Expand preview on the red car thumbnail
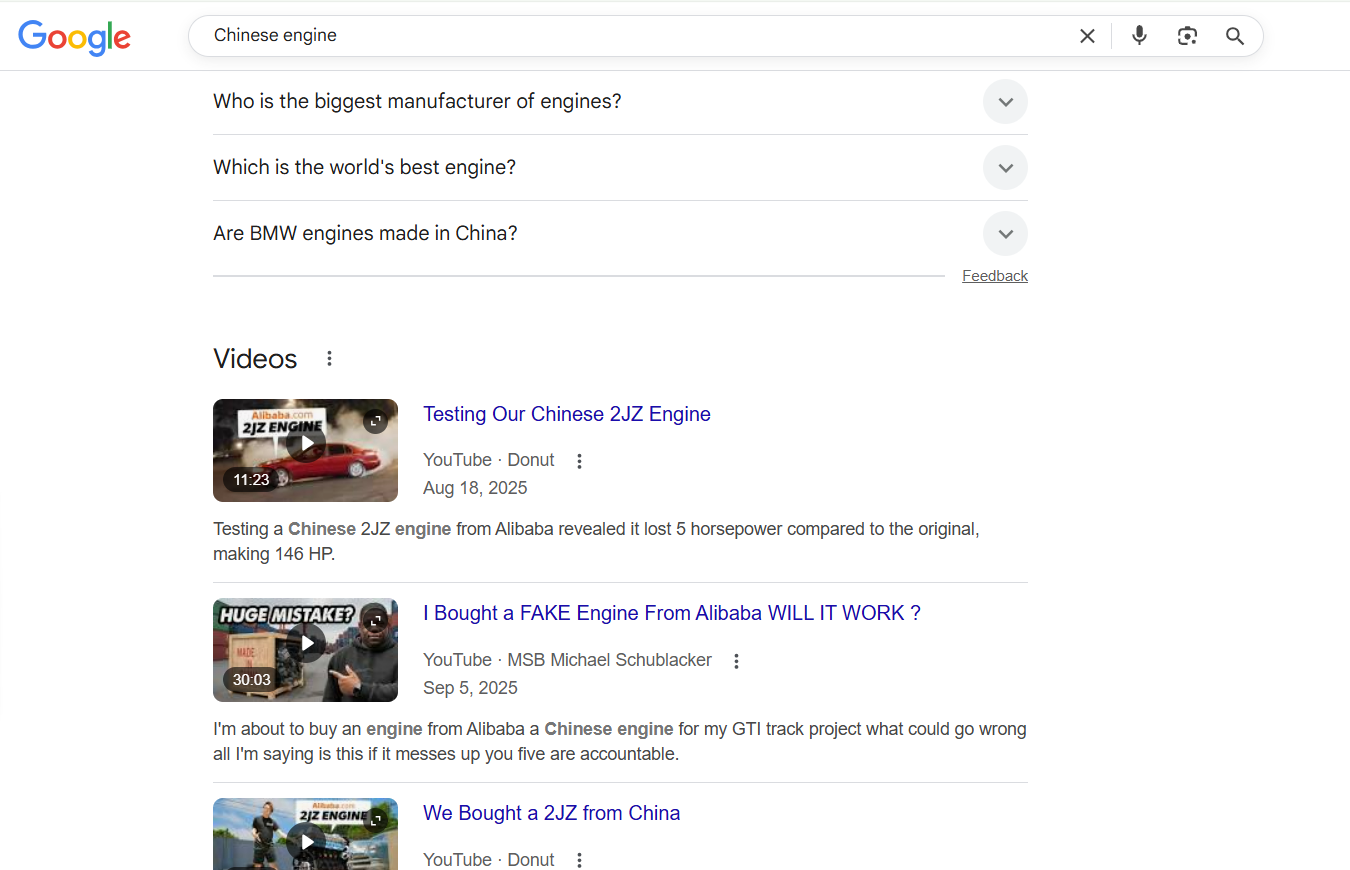The image size is (1350, 870). pyautogui.click(x=375, y=421)
